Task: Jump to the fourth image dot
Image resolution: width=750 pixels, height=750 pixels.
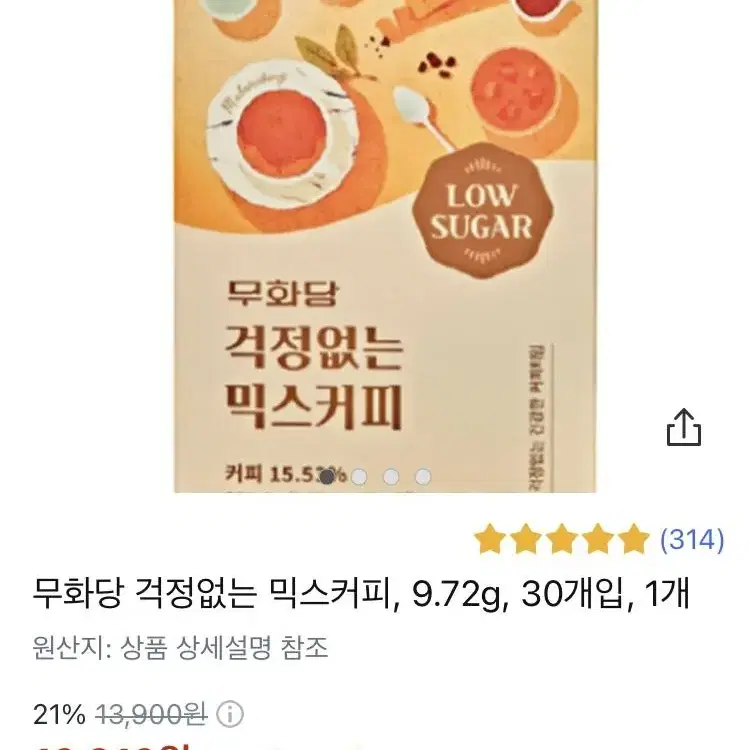Action: coord(423,476)
